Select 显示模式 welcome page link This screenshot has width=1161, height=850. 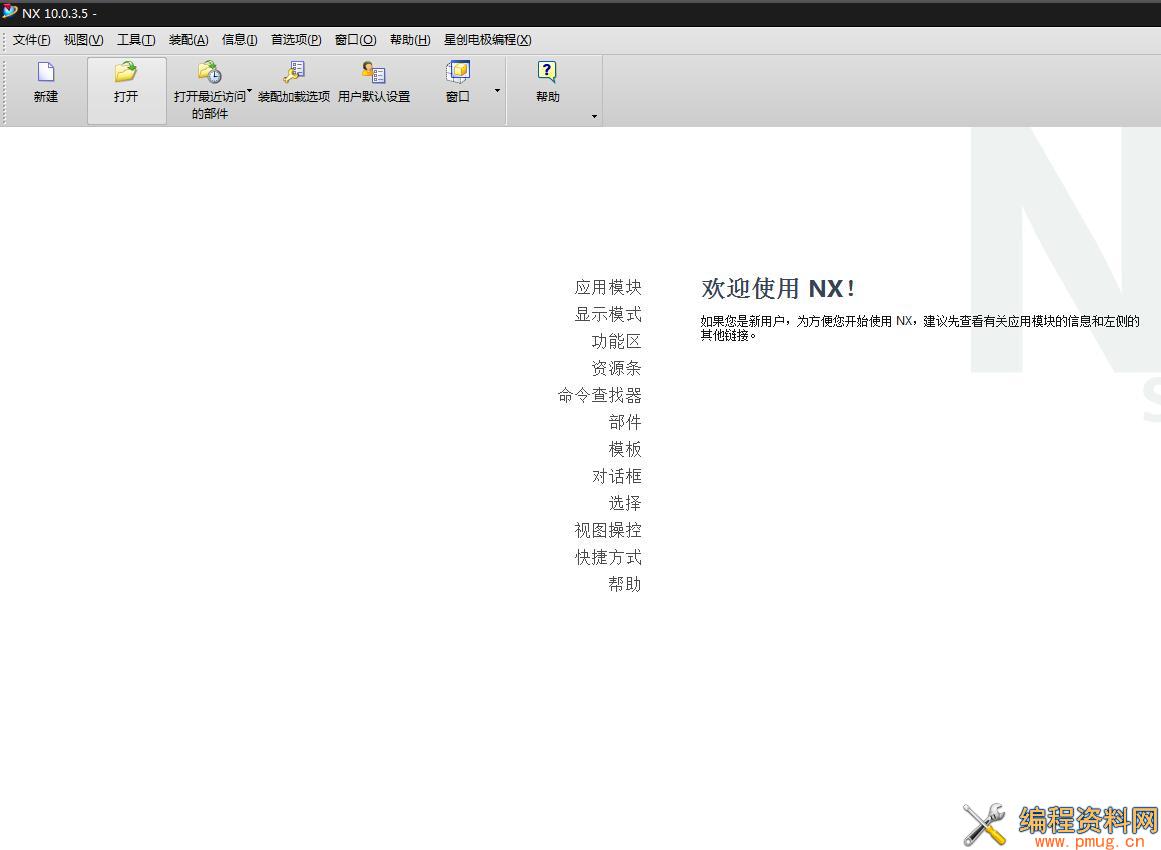(x=608, y=315)
